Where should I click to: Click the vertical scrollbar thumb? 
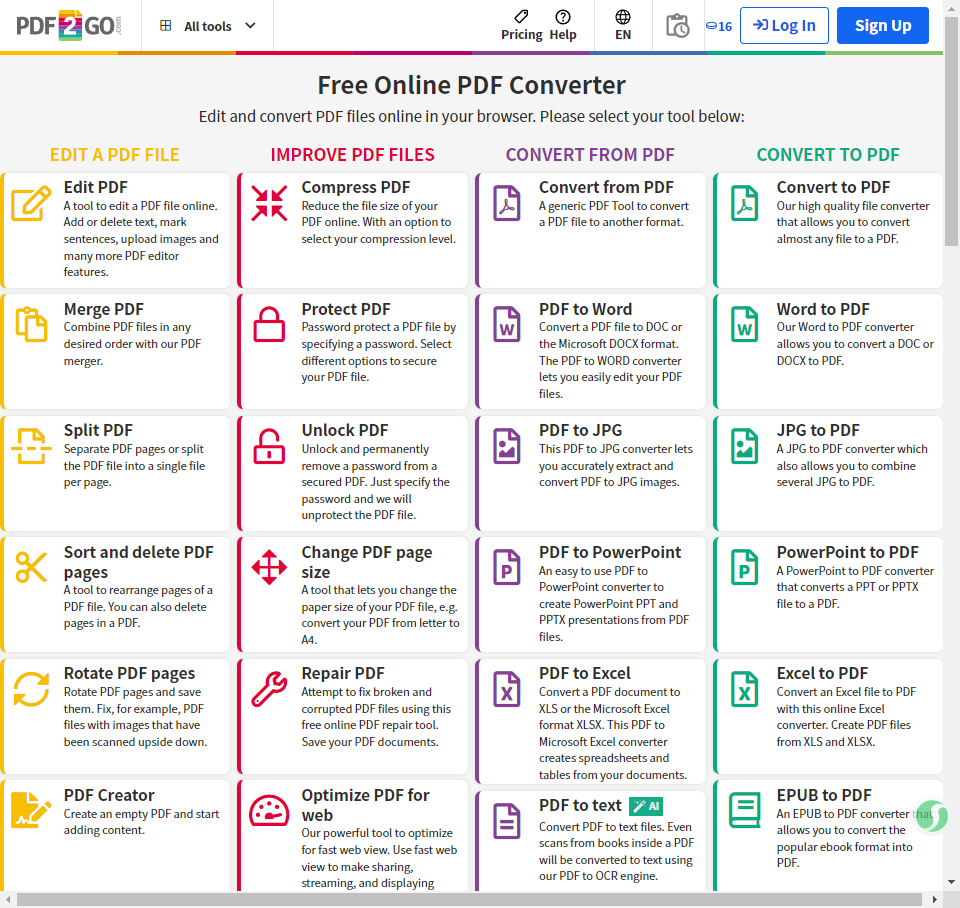pos(951,132)
